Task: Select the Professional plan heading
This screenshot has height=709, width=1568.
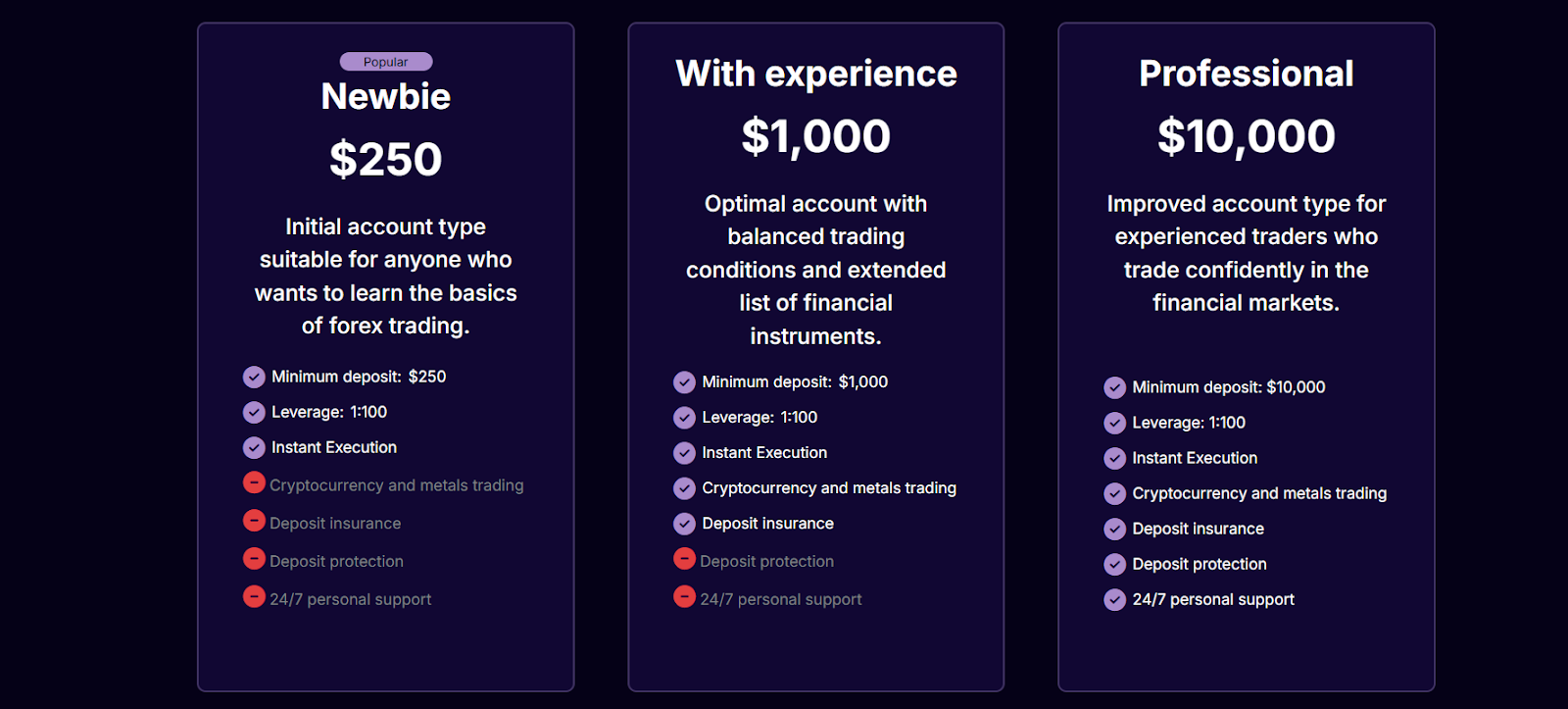Action: 1246,74
